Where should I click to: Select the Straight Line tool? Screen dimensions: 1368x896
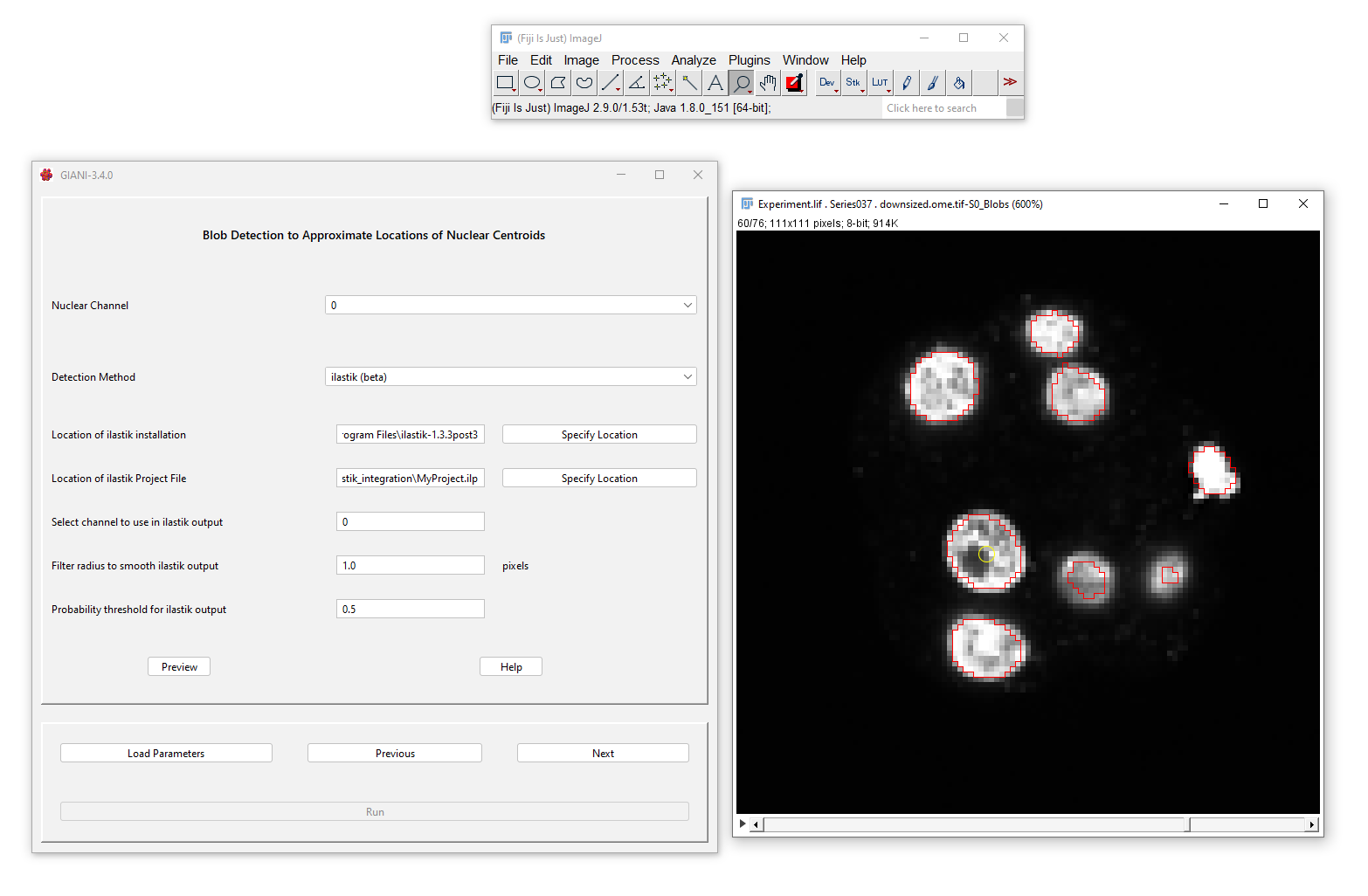tap(611, 83)
